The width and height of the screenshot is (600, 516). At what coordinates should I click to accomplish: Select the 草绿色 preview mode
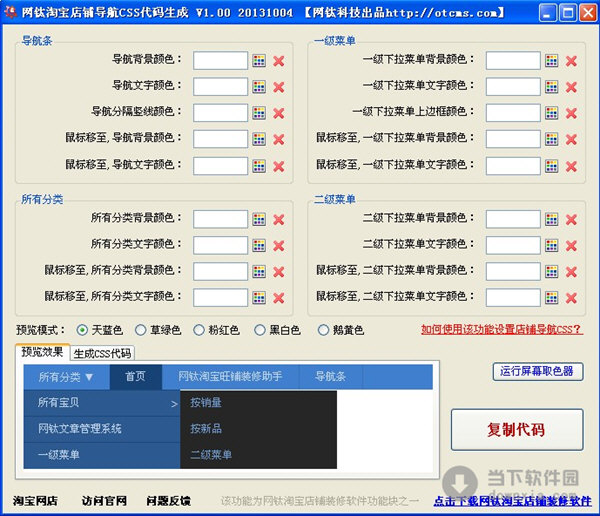140,330
